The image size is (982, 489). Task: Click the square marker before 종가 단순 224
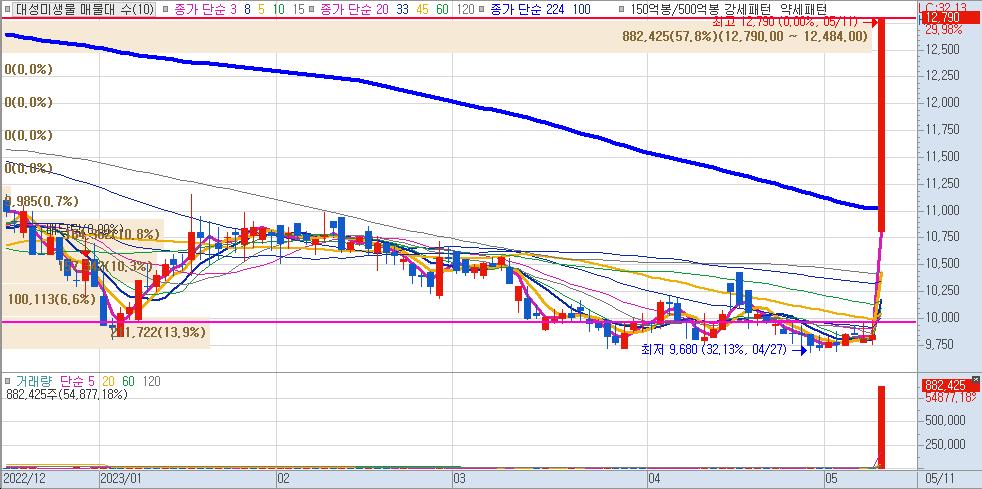(483, 9)
